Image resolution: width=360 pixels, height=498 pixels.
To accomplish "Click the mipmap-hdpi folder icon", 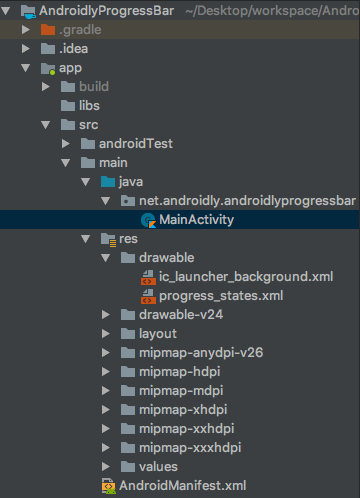I will click(x=128, y=372).
